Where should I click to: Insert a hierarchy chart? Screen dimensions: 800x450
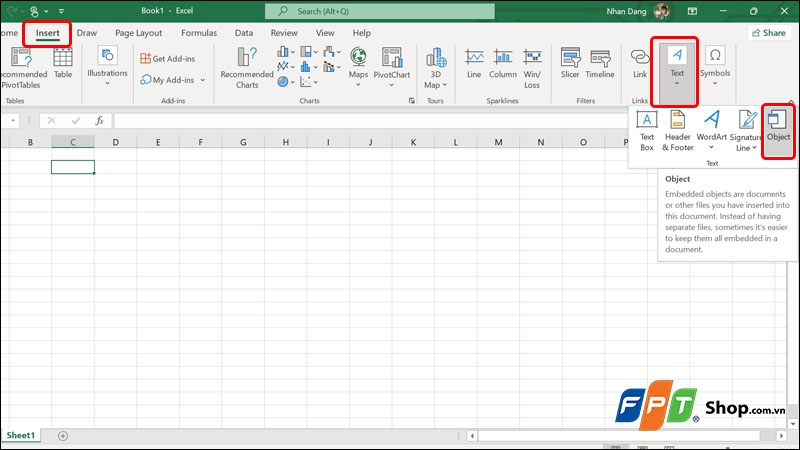tap(309, 52)
